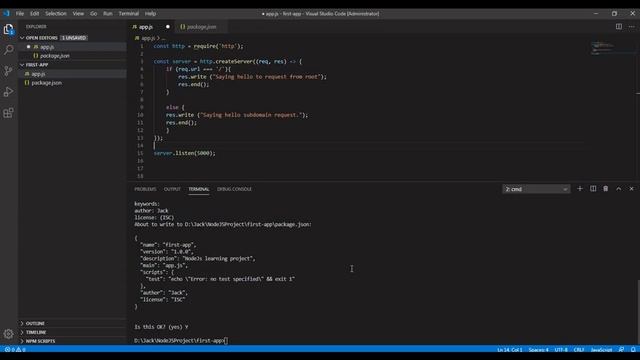Open the File menu
The width and height of the screenshot is (640, 360).
coord(20,13)
